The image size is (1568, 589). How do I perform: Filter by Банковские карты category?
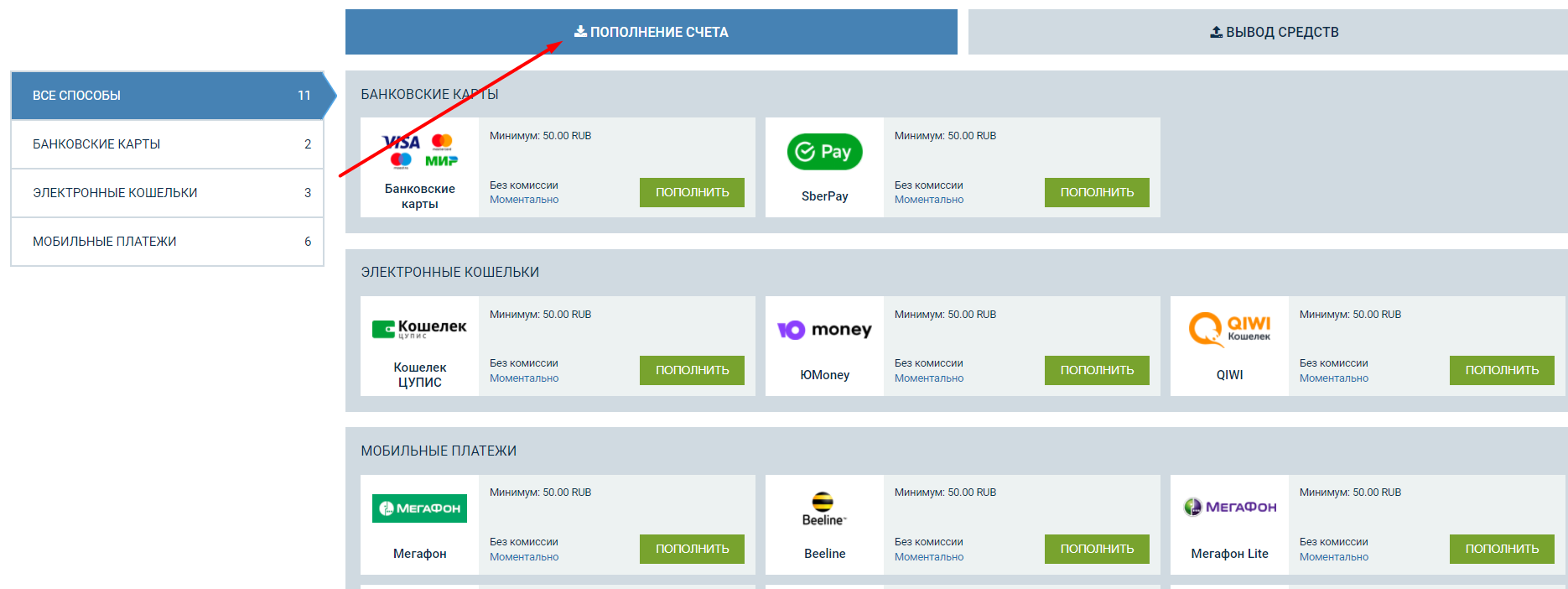tap(168, 144)
